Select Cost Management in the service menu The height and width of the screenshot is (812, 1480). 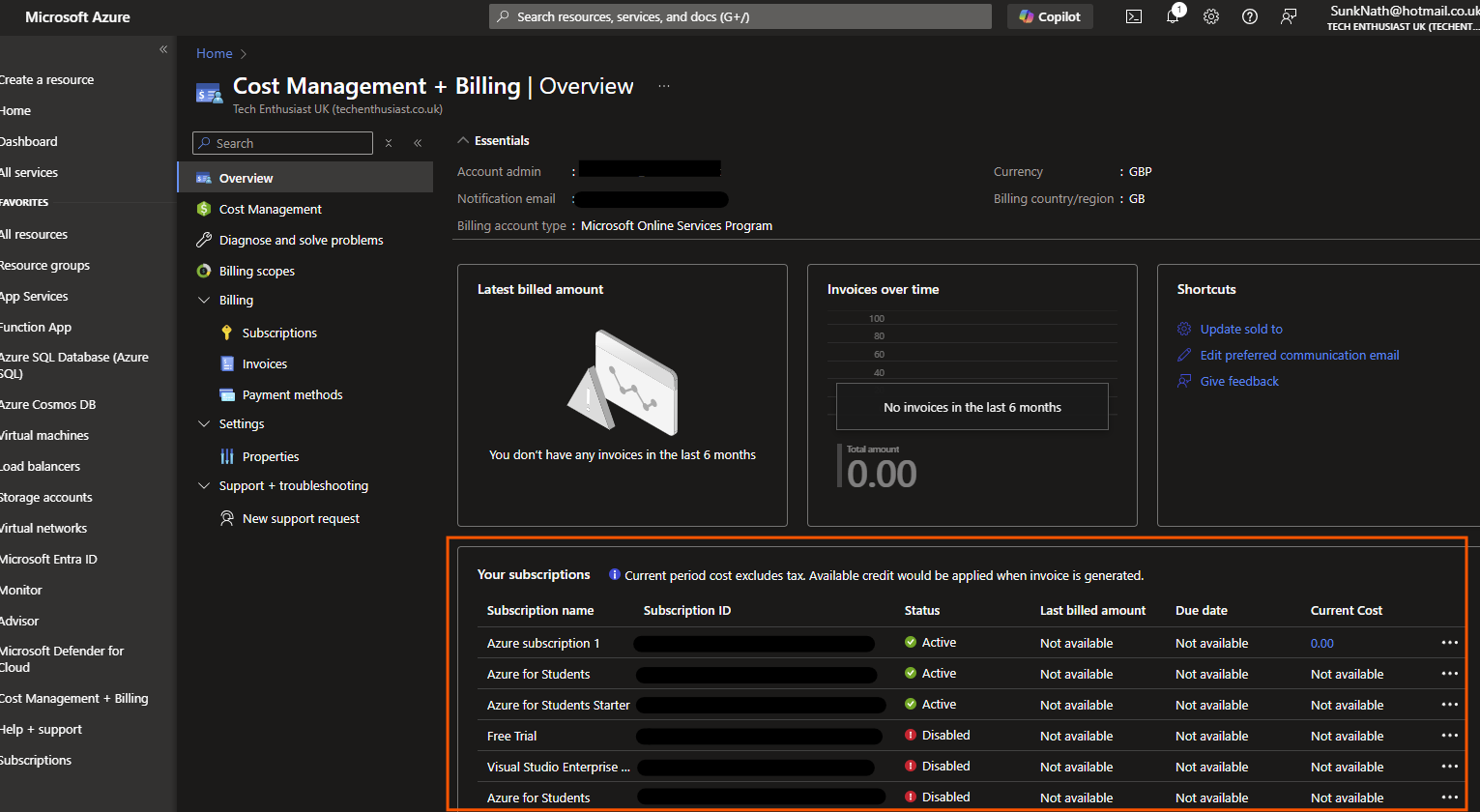(x=269, y=209)
